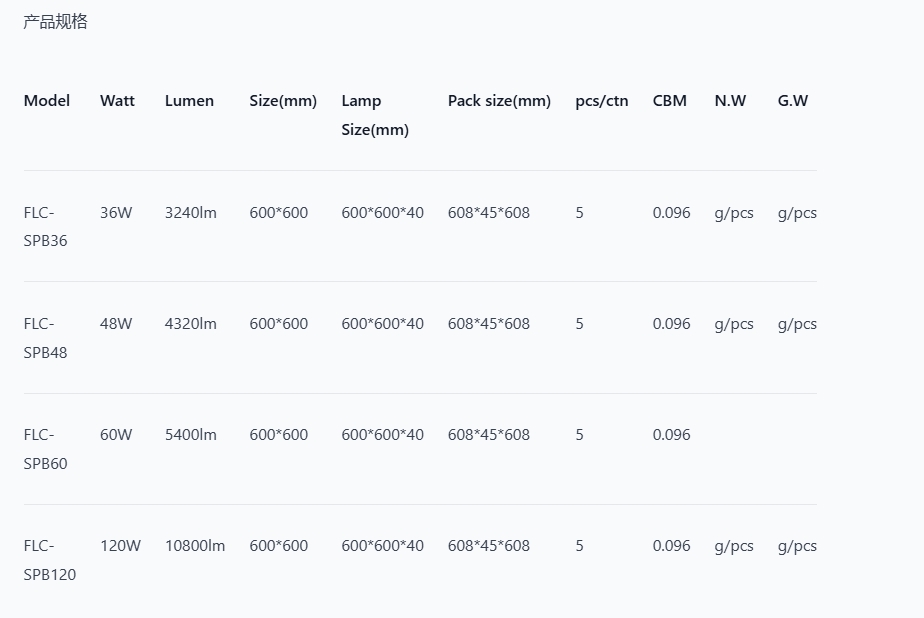Click the FLC-SPB36 model cell
Viewport: 924px width, 618px height.
point(45,227)
